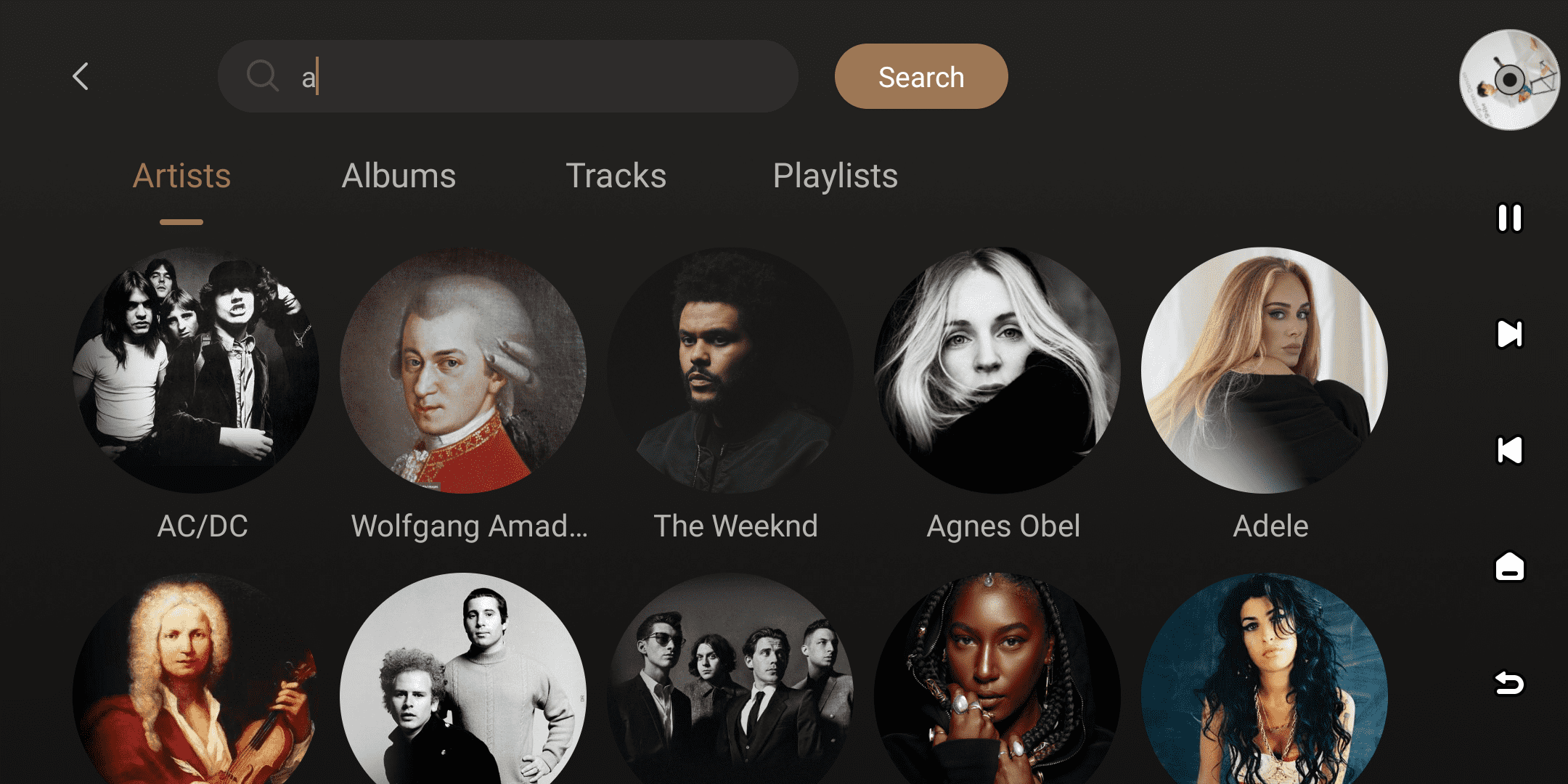
Task: Switch to the Albums tab
Action: tap(399, 176)
